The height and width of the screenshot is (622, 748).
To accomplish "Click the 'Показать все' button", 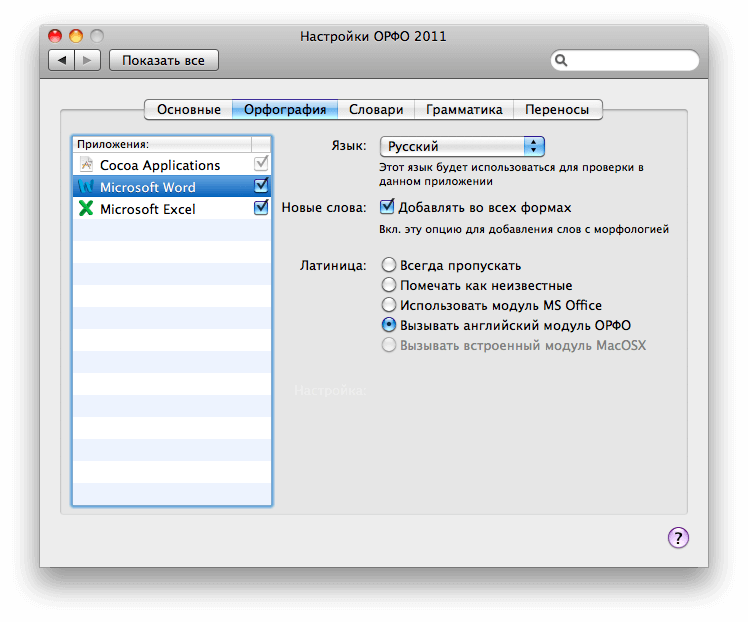I will 164,60.
